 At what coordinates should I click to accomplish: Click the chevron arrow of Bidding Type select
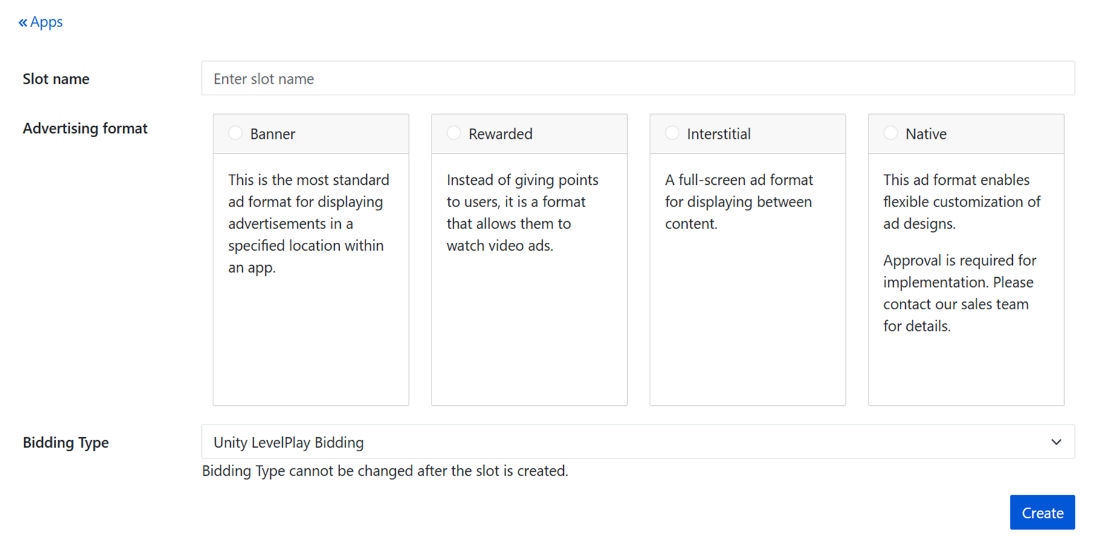pos(1056,442)
